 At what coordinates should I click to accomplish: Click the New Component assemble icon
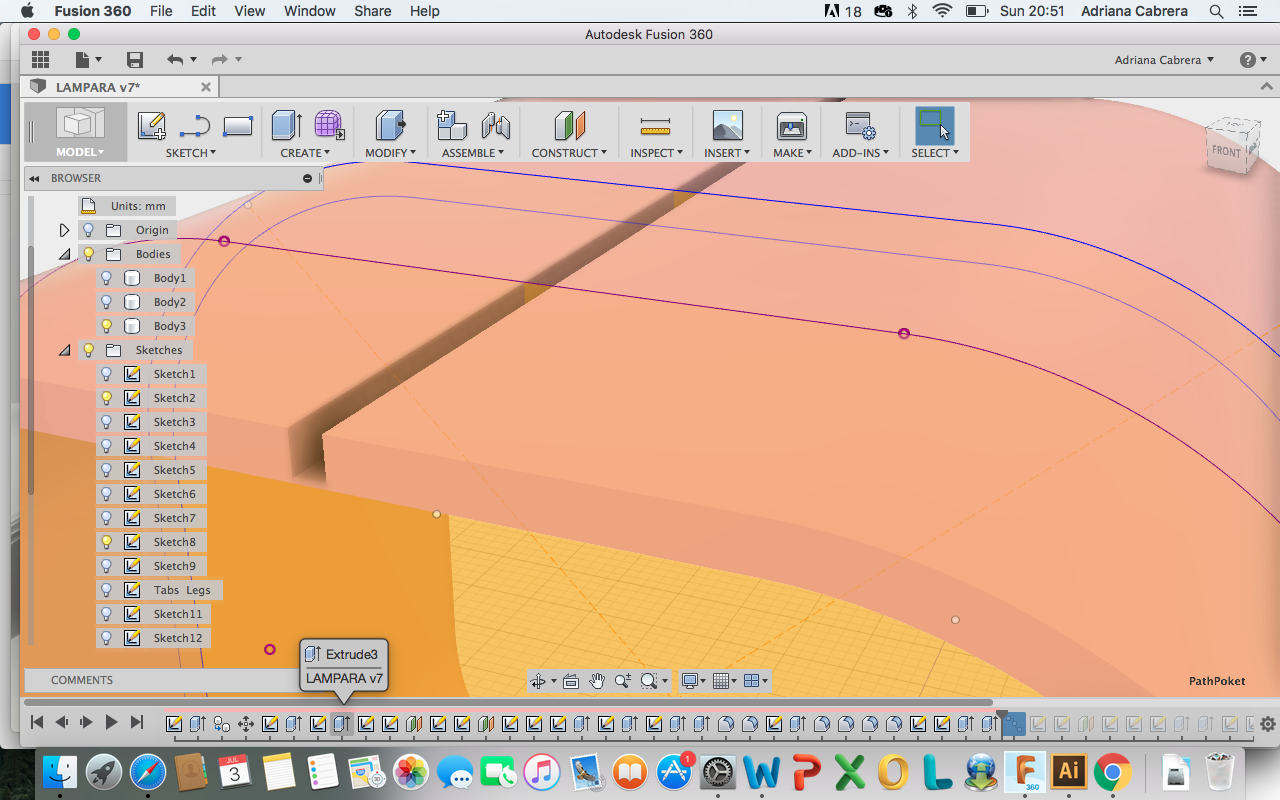(x=452, y=125)
